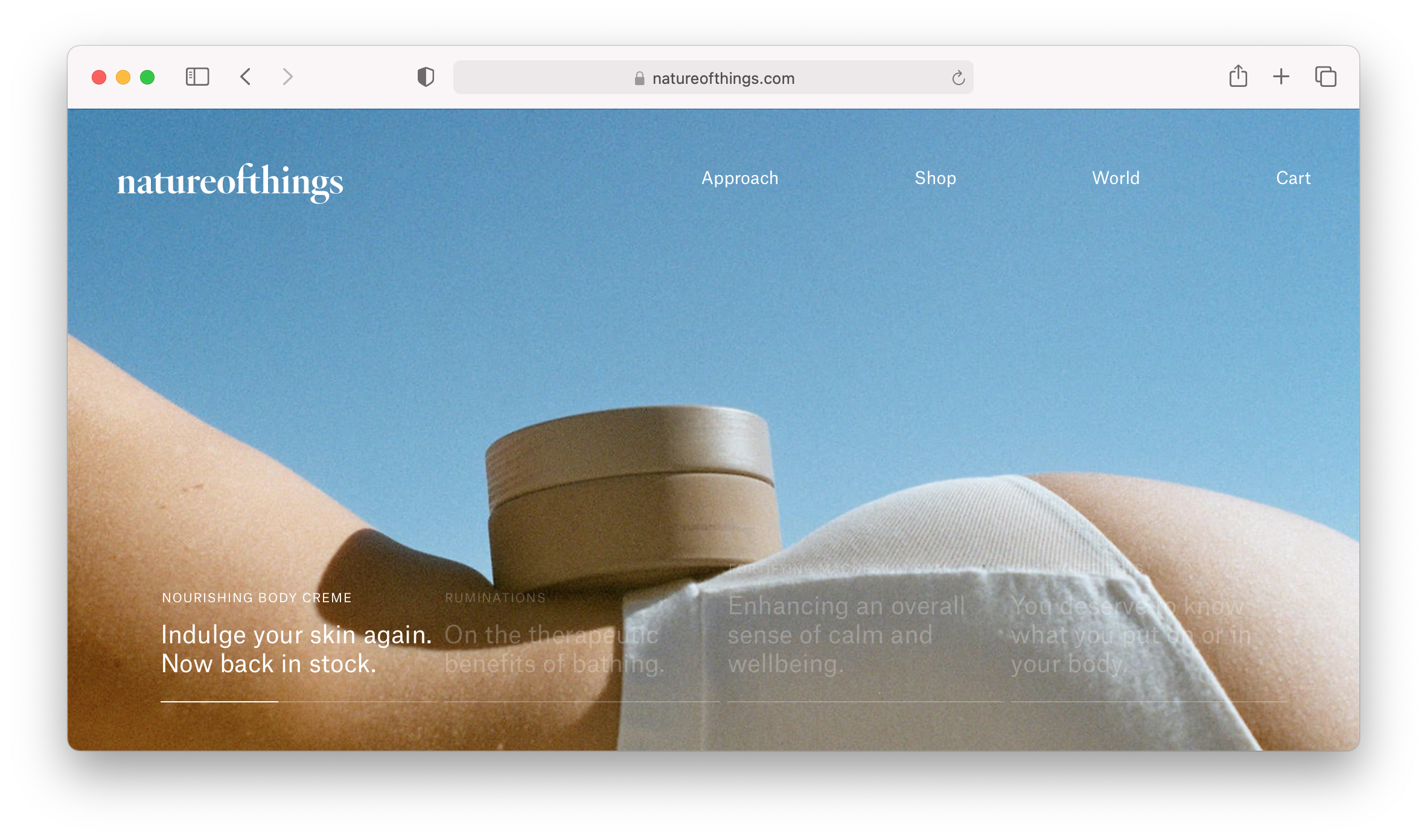Open the Approach page
The height and width of the screenshot is (840, 1427).
click(x=739, y=178)
